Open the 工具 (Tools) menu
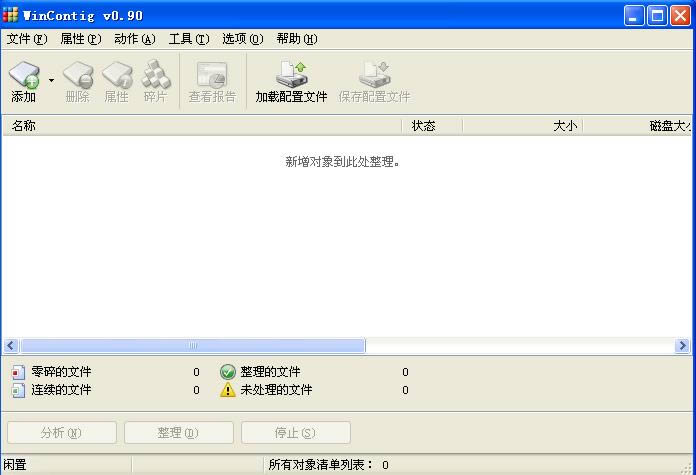 (x=188, y=39)
